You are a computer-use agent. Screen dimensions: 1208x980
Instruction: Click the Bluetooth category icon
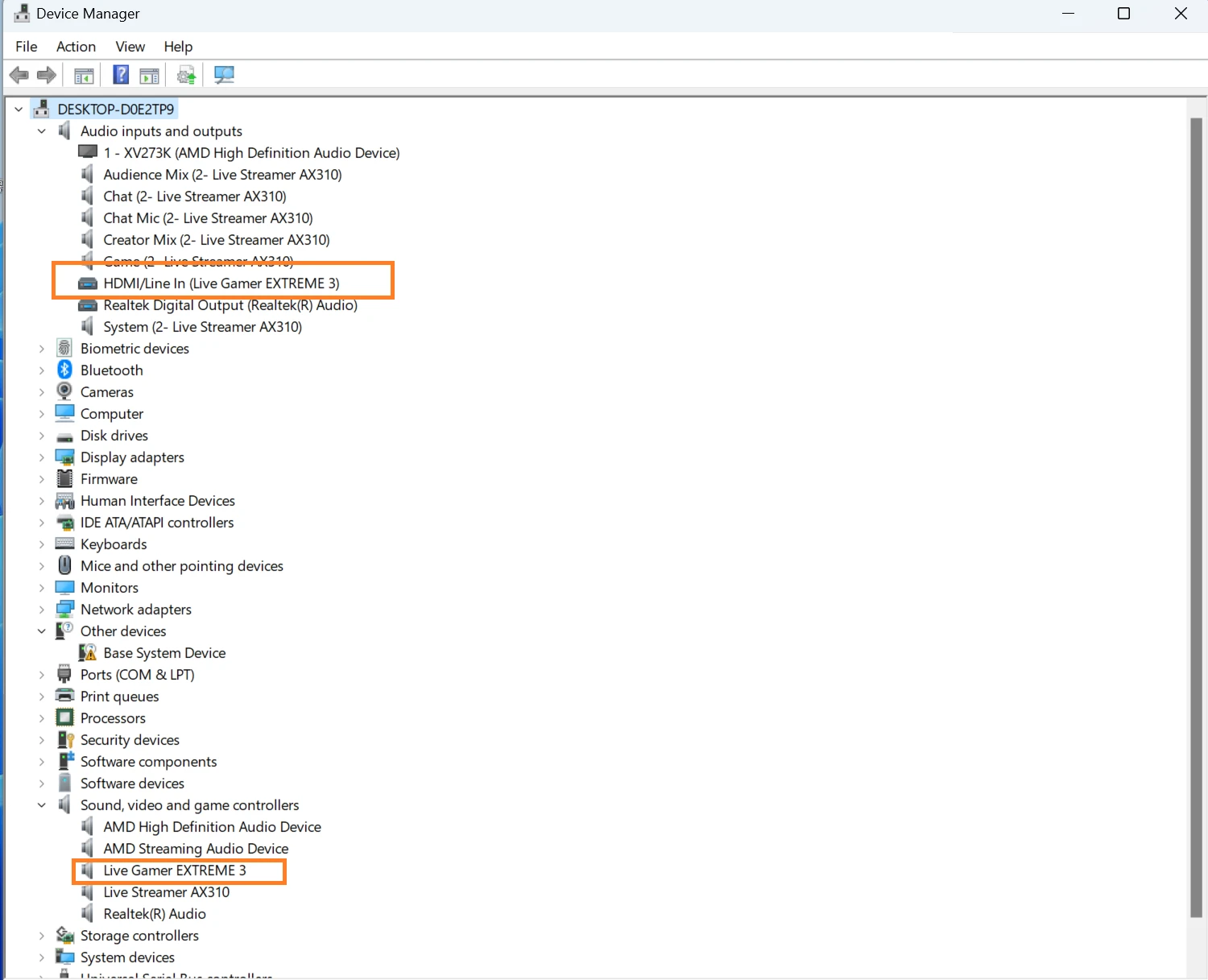click(65, 370)
